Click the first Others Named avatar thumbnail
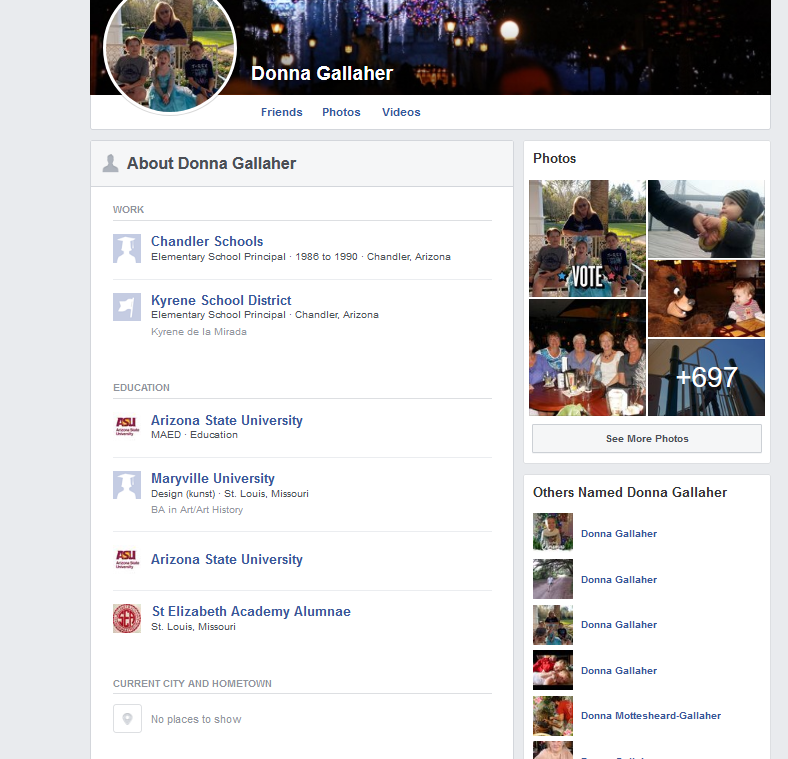This screenshot has width=788, height=759. point(553,533)
